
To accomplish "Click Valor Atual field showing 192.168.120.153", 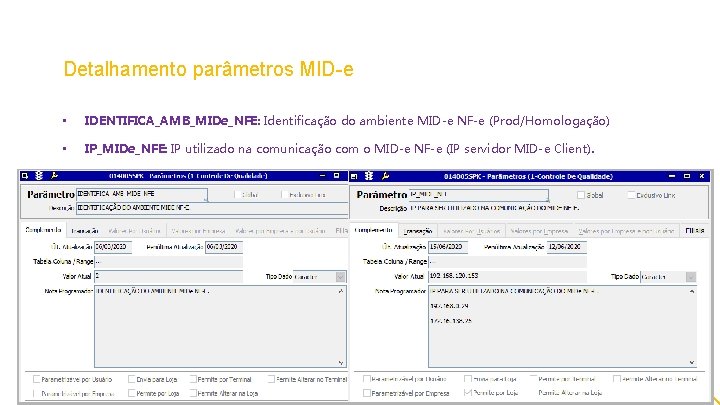I will click(x=507, y=276).
